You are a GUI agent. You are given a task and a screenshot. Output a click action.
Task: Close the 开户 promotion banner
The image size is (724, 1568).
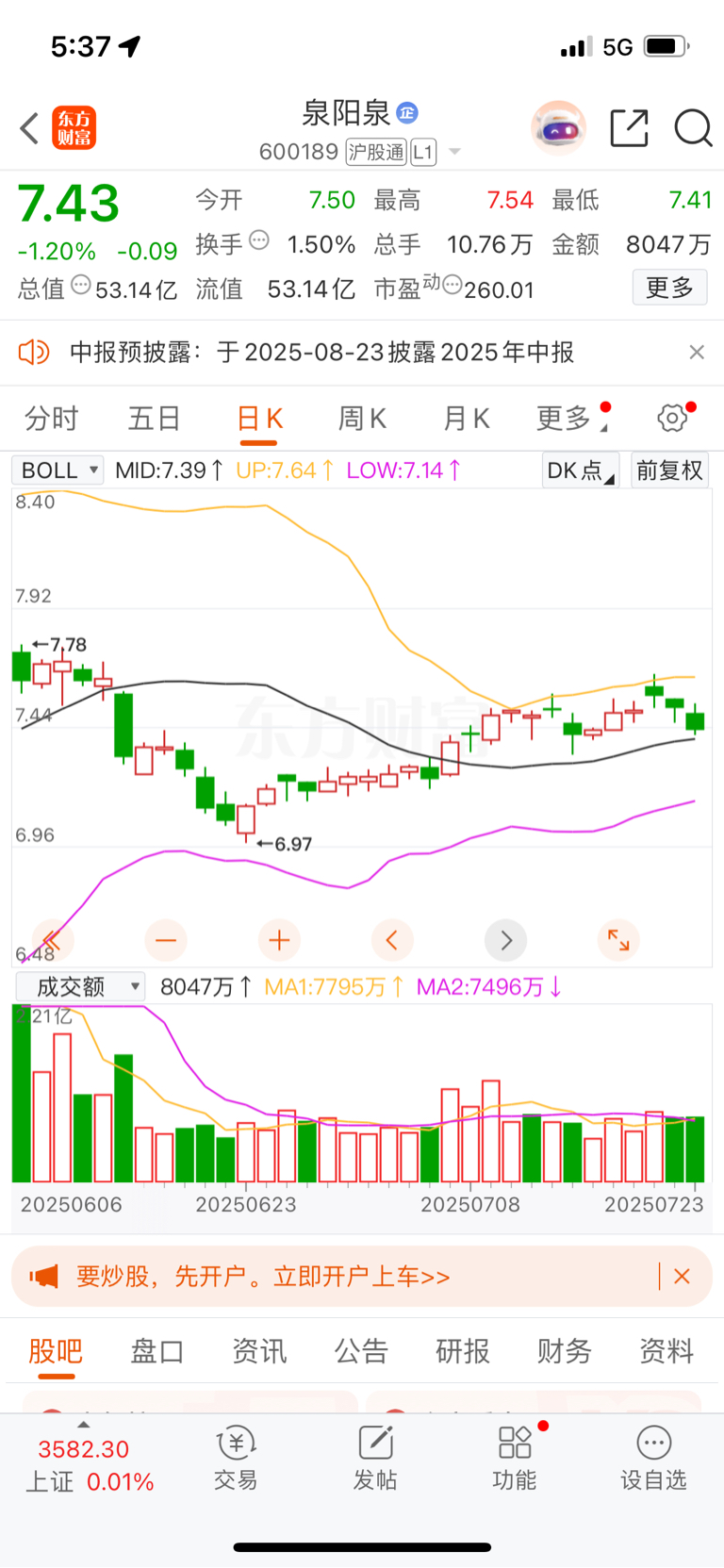click(683, 1277)
